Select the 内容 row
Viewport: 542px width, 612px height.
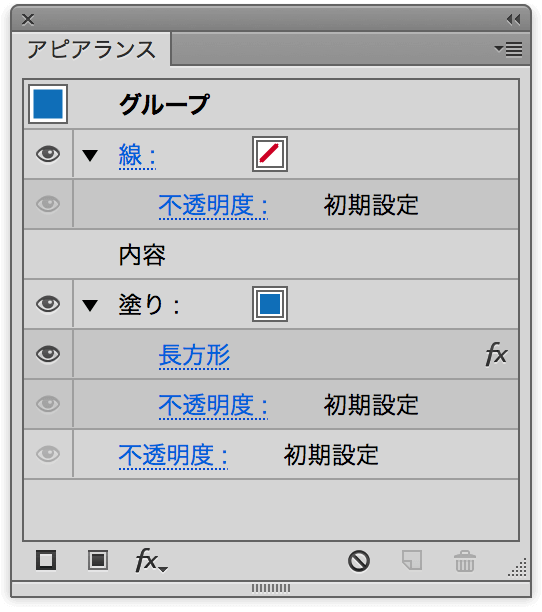click(x=271, y=254)
